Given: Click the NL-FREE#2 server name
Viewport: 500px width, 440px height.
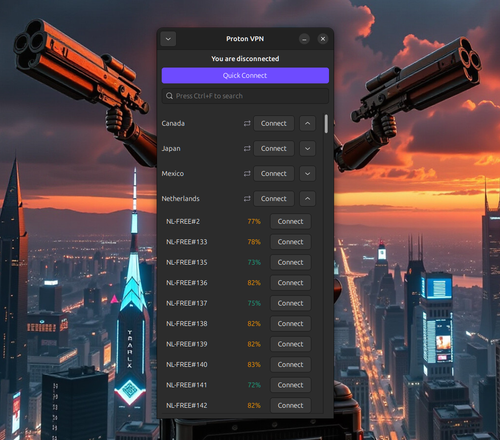Looking at the screenshot, I should click(183, 222).
